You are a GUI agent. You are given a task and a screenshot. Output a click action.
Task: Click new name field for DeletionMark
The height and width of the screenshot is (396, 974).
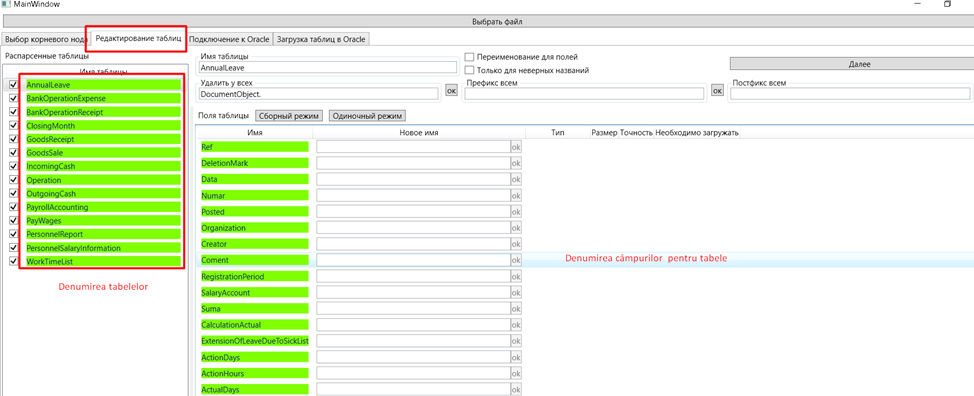(413, 163)
